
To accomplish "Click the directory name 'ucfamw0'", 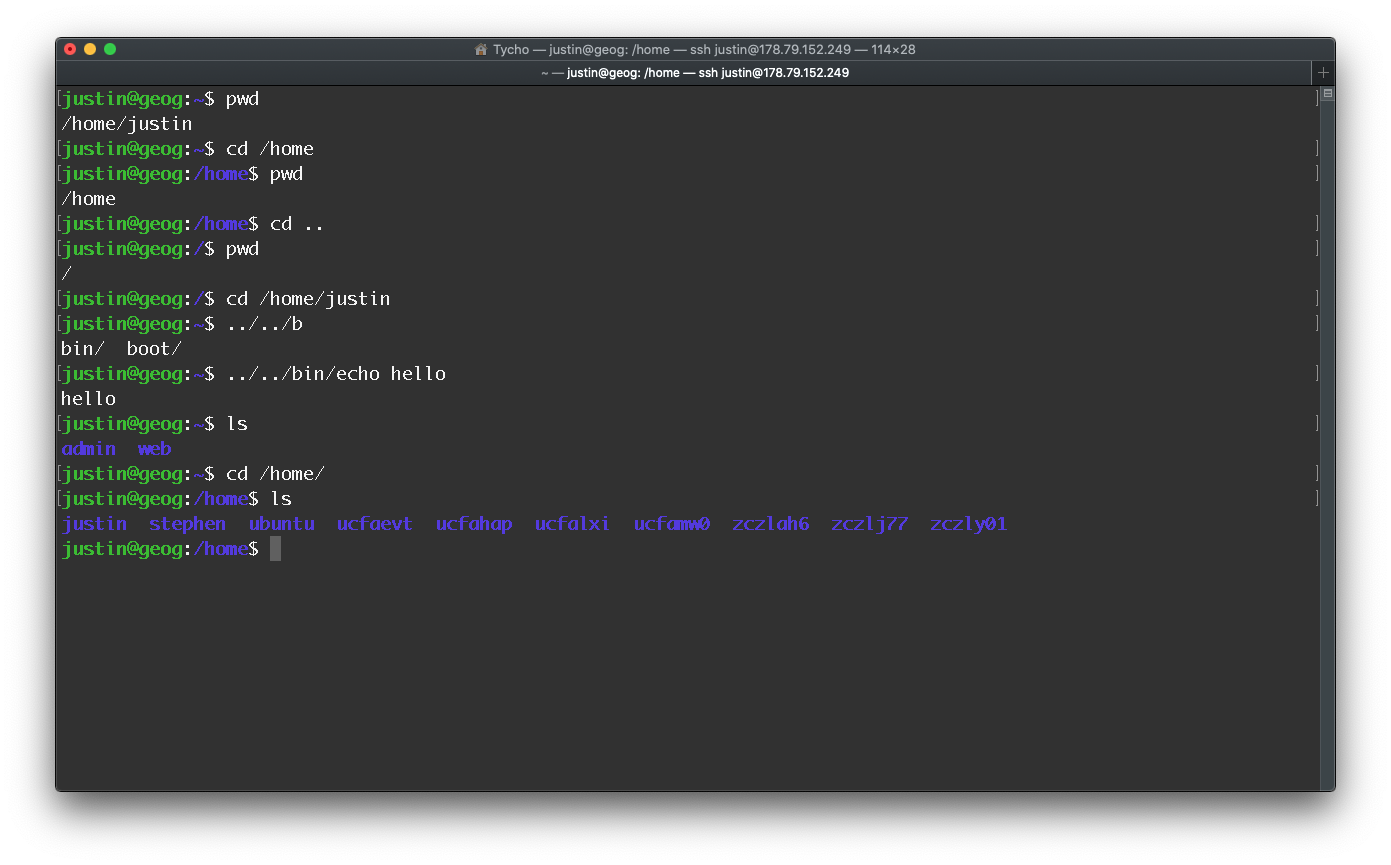I will click(x=671, y=524).
